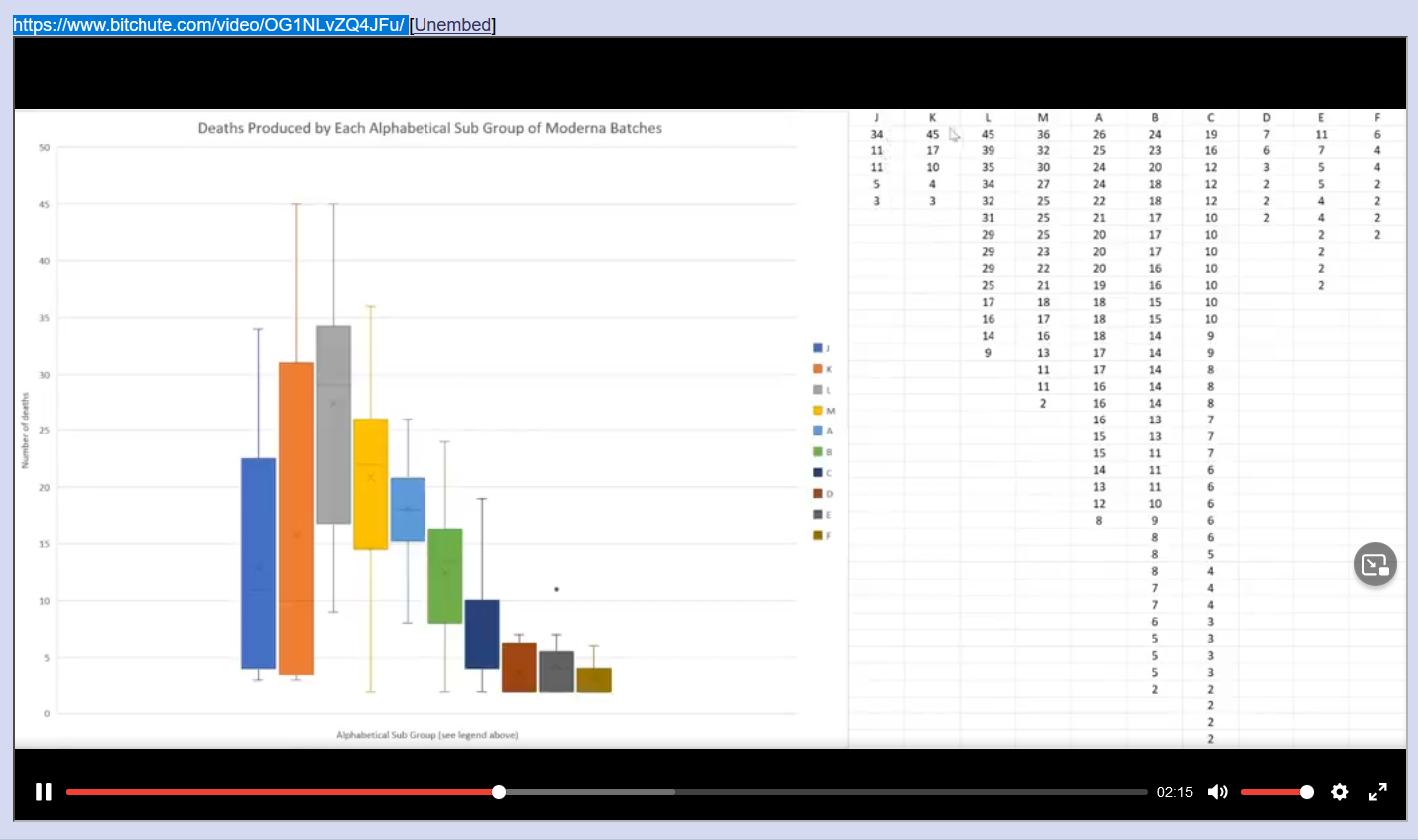Click the green B legend swatch
The image size is (1418, 840).
pos(818,452)
